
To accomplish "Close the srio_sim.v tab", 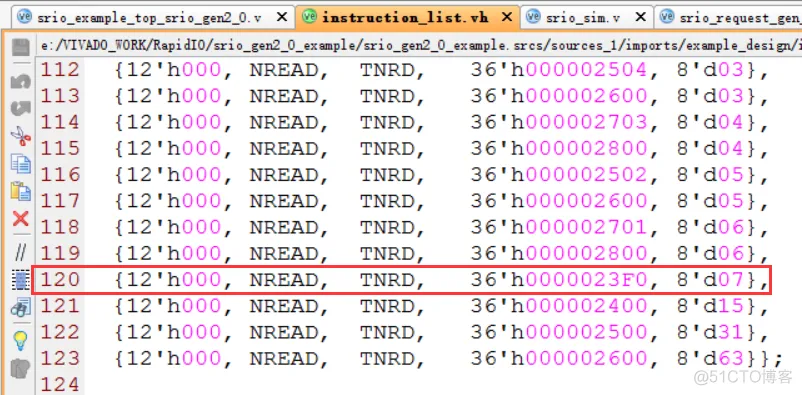I will click(x=640, y=17).
